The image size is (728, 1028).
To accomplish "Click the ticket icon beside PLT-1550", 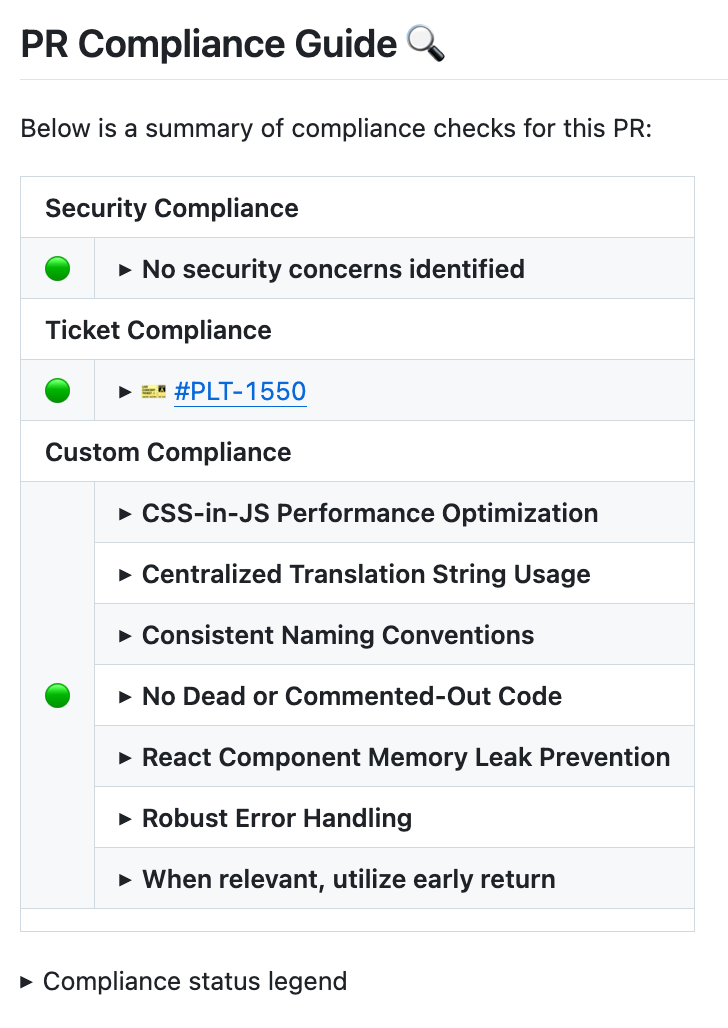I will click(154, 391).
